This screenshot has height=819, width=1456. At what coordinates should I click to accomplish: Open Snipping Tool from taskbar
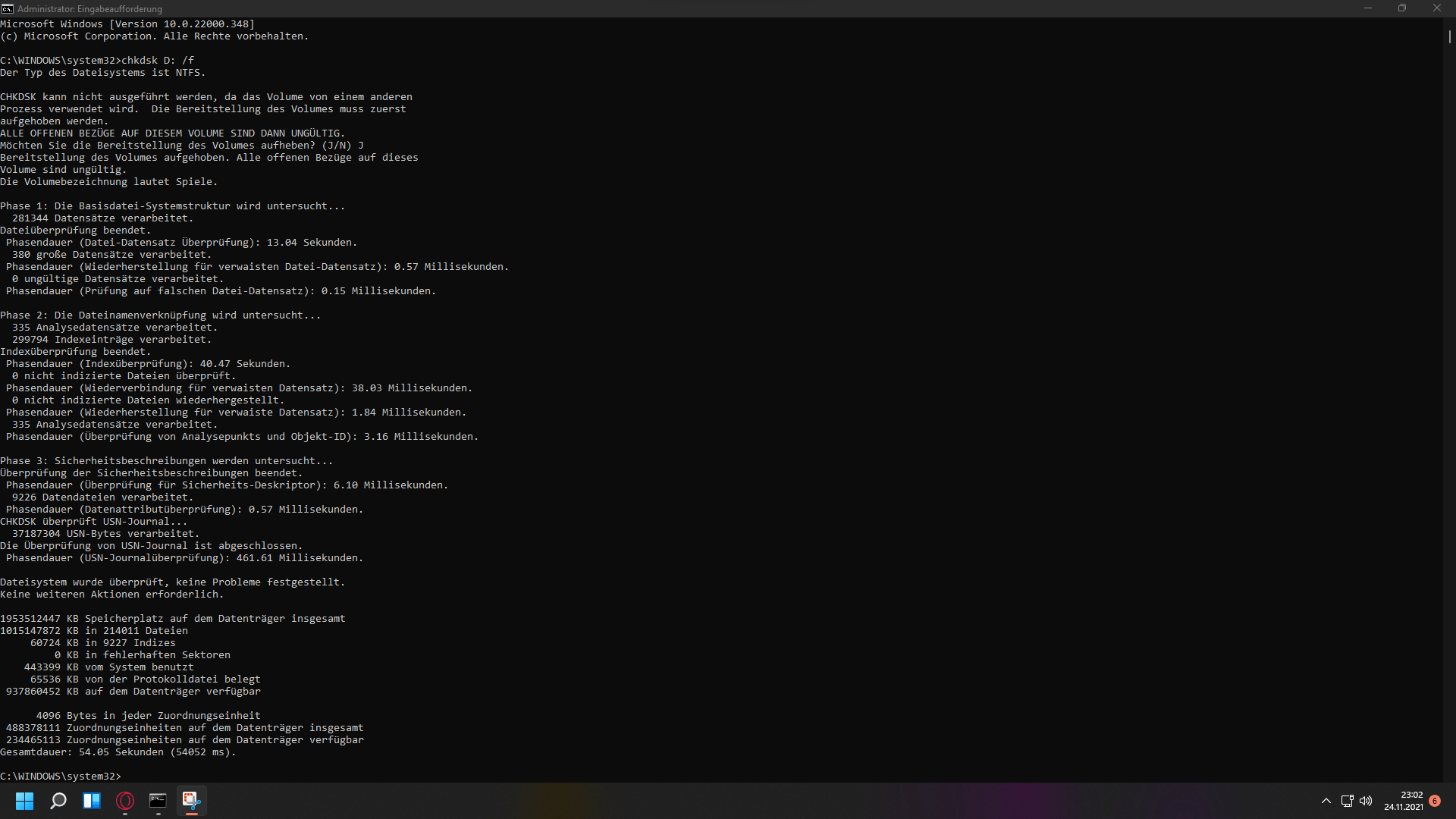tap(191, 801)
